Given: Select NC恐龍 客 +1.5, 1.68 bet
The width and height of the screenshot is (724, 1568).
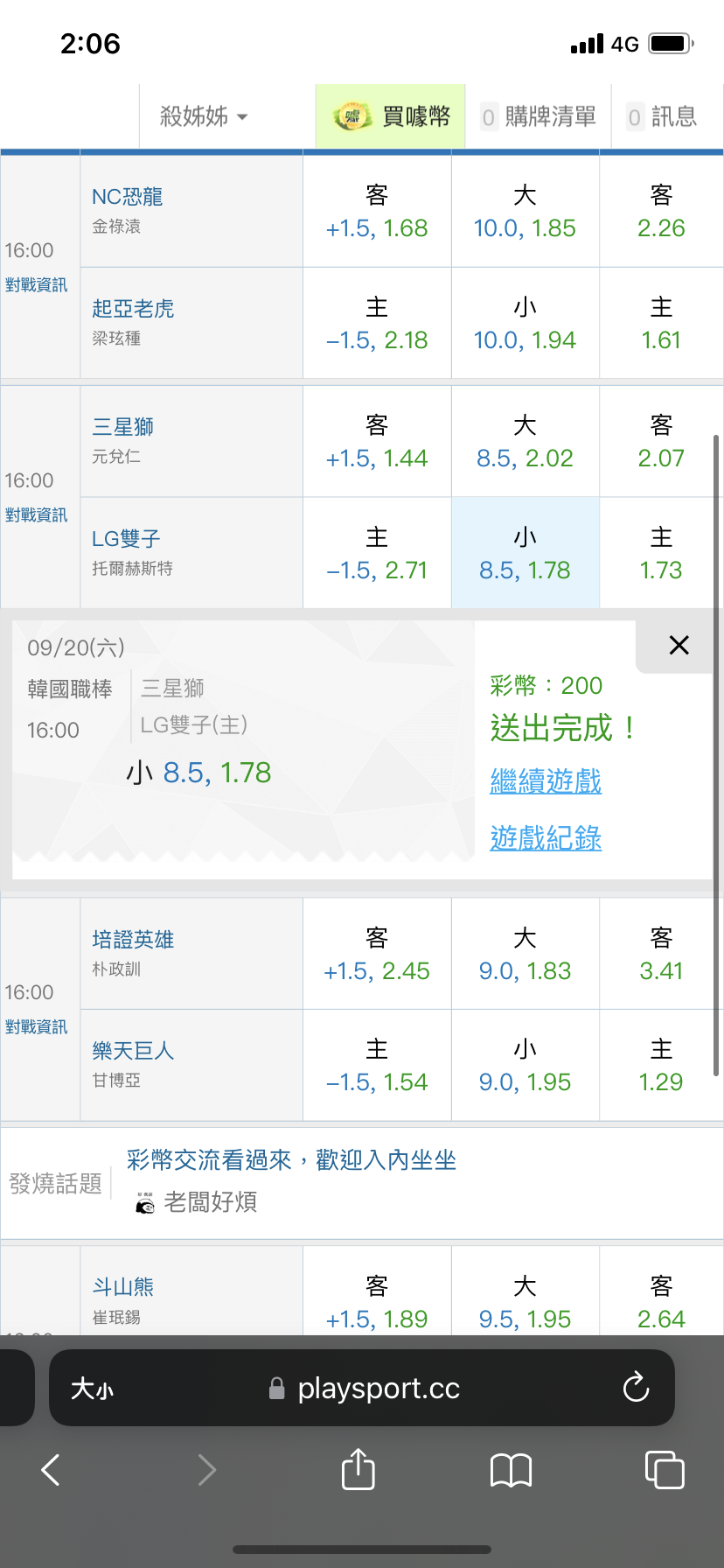Looking at the screenshot, I should tap(377, 211).
